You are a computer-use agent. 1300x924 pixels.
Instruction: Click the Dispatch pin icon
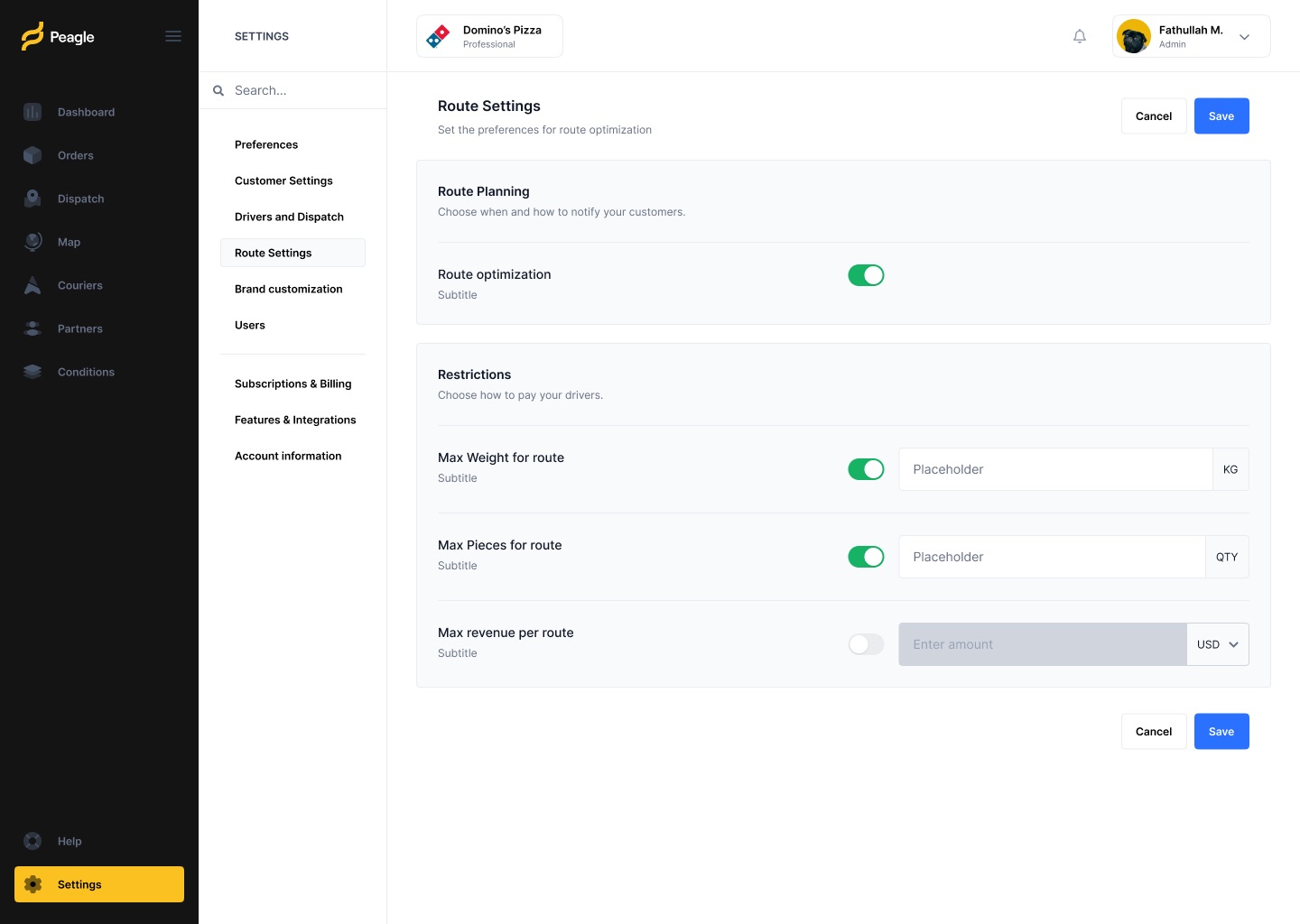click(x=32, y=199)
